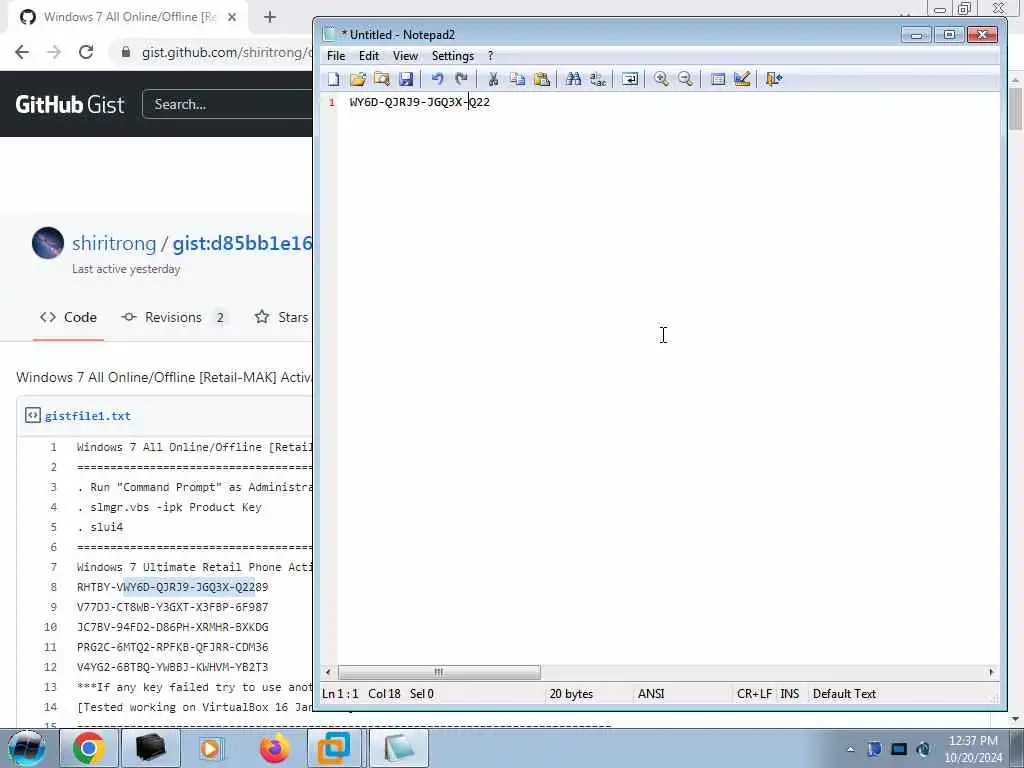
Task: Open the shiritrong user profile link
Action: pos(114,243)
